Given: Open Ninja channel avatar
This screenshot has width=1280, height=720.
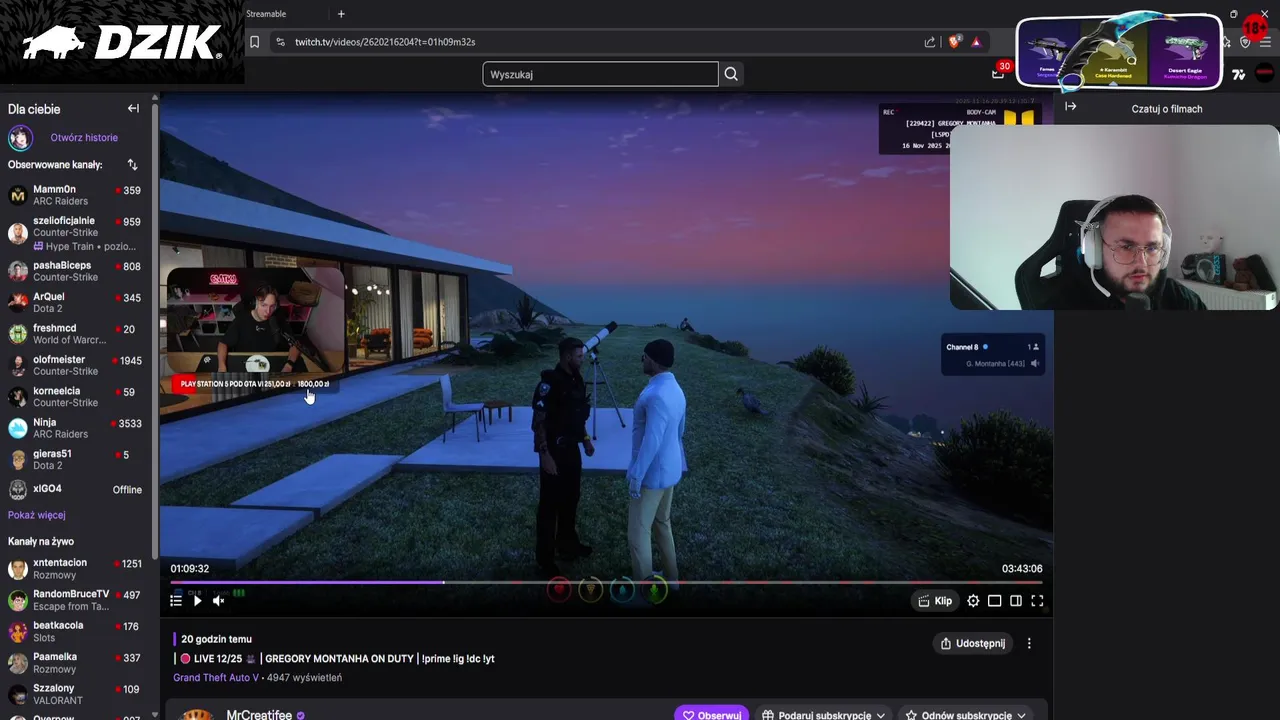Looking at the screenshot, I should point(18,428).
